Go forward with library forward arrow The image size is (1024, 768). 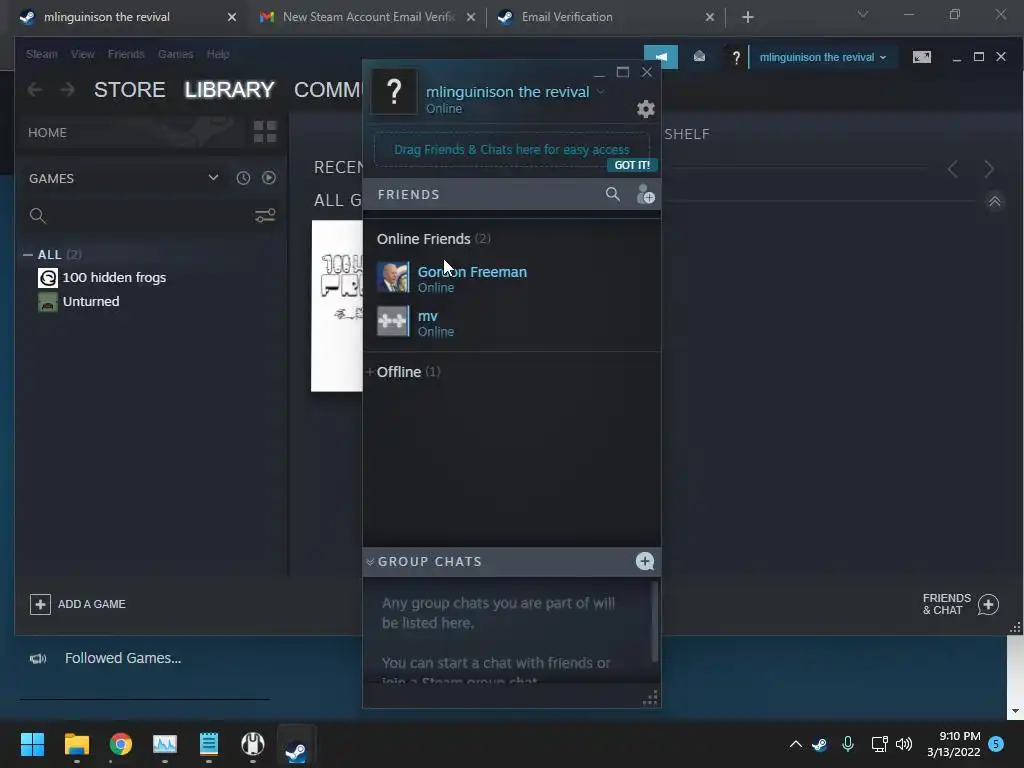point(67,89)
